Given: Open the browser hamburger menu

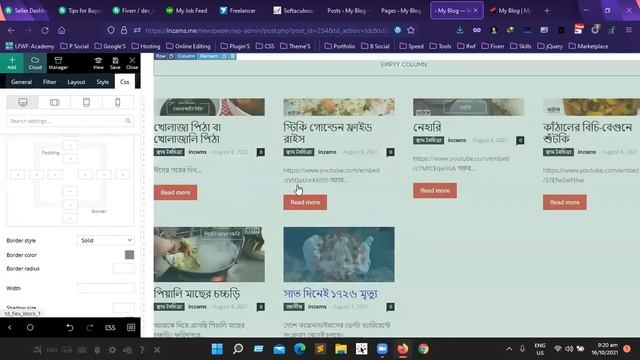Looking at the screenshot, I should [x=629, y=30].
